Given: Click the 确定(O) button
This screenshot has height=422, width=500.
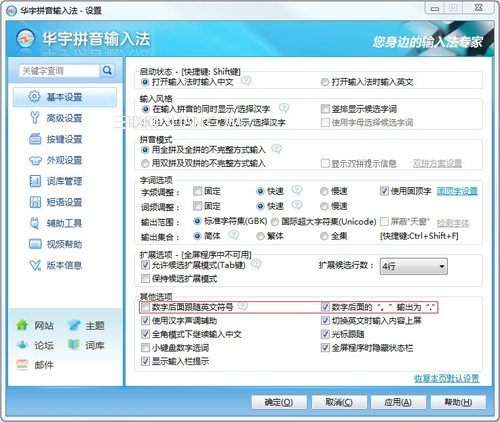Looking at the screenshot, I should pos(279,402).
